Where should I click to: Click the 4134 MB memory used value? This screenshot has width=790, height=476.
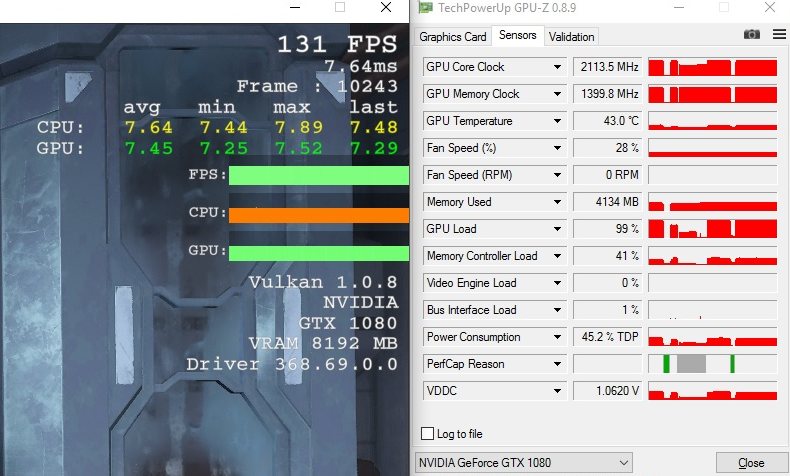tap(608, 202)
